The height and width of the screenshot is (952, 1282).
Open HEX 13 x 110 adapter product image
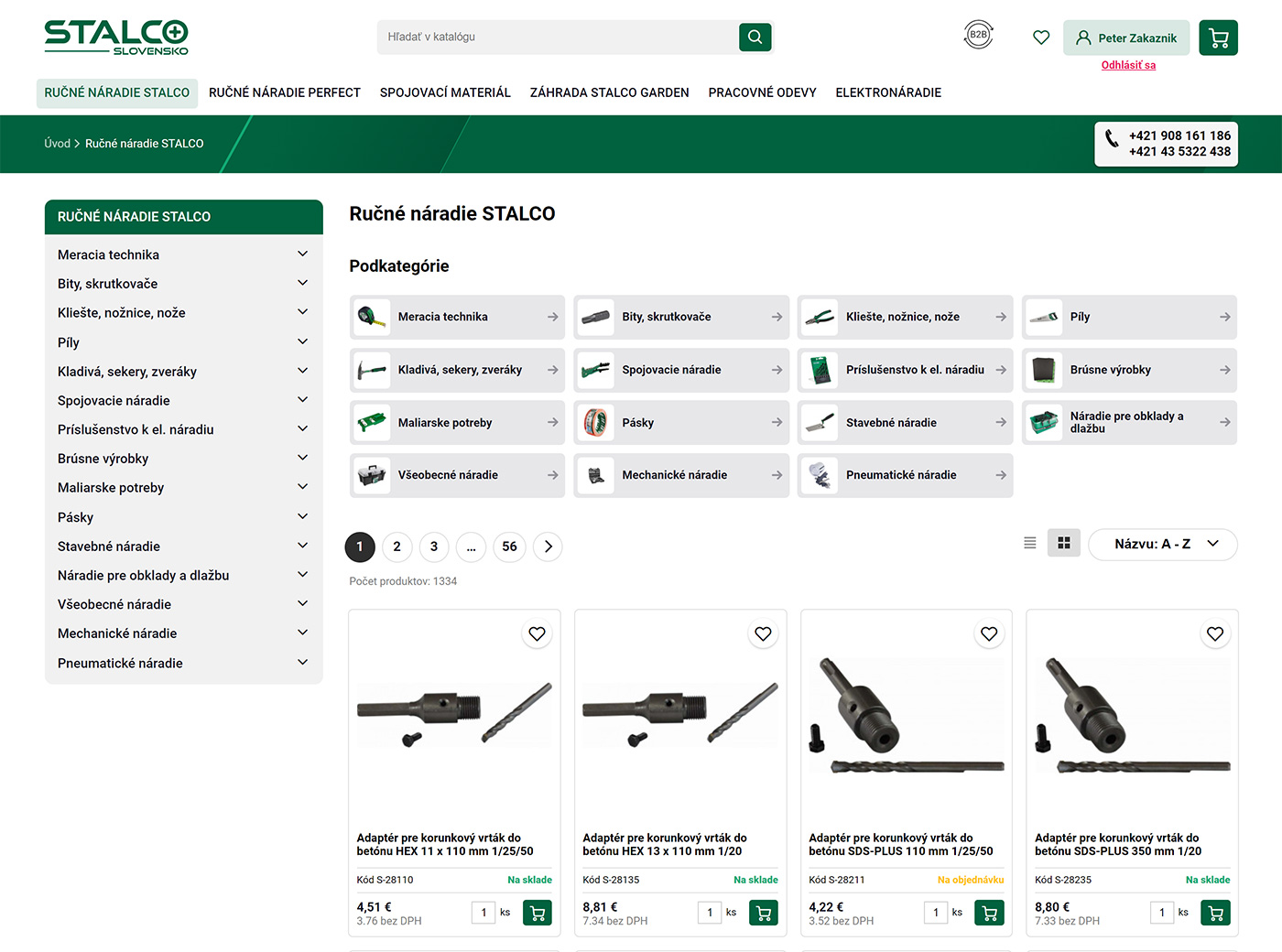click(680, 715)
